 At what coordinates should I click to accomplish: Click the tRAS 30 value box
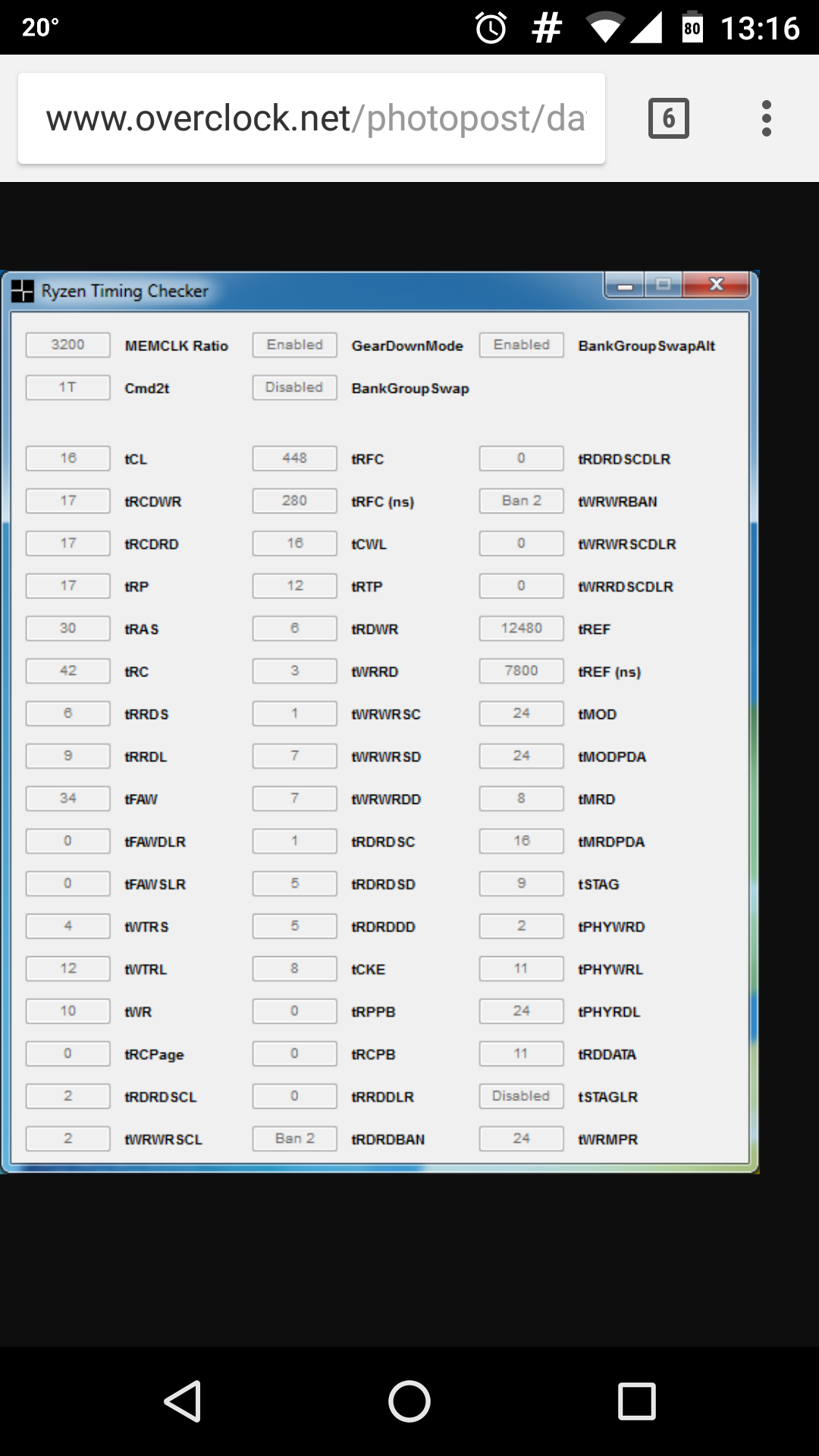pyautogui.click(x=68, y=629)
